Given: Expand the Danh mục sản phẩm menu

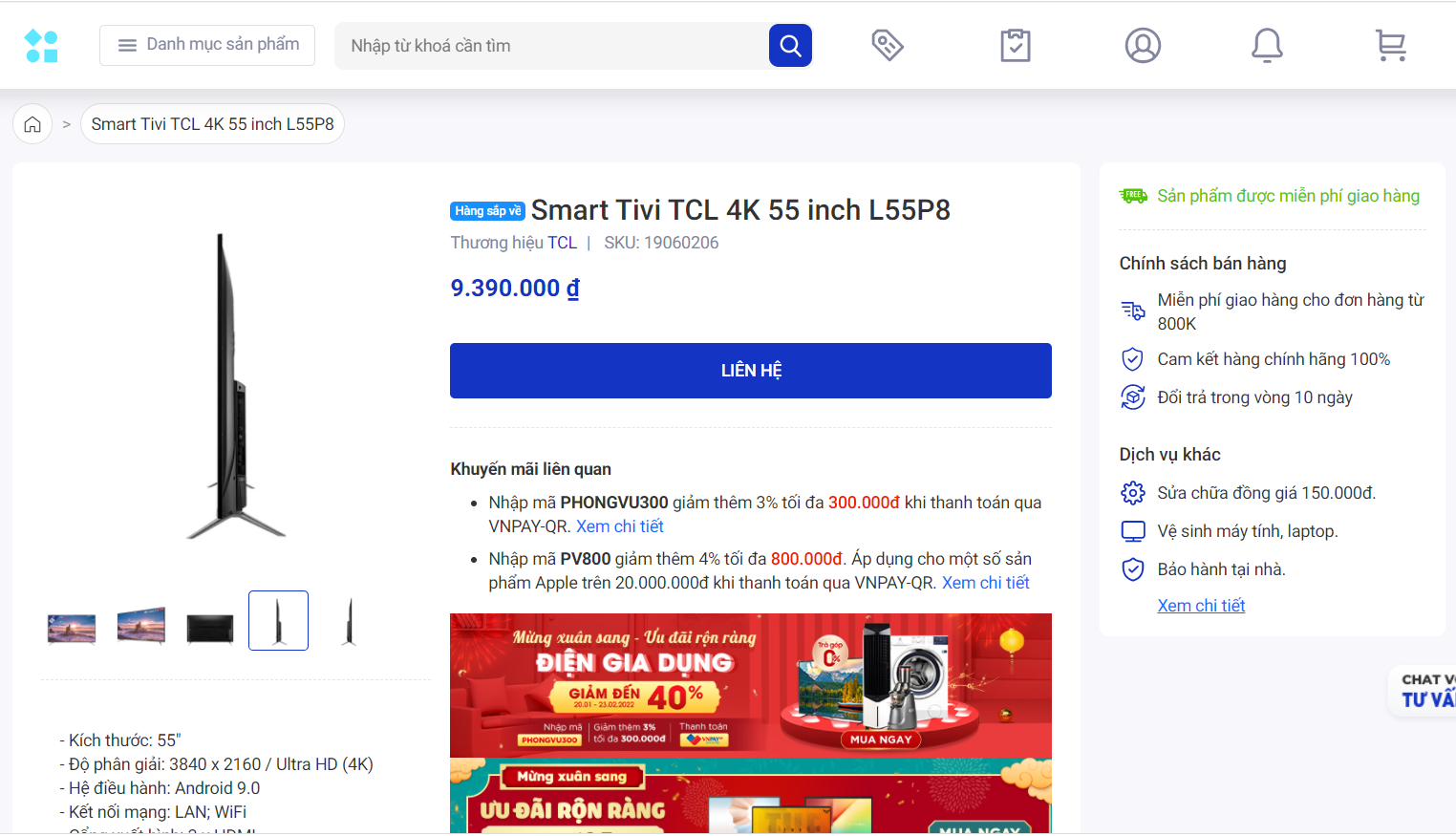Looking at the screenshot, I should tap(207, 45).
